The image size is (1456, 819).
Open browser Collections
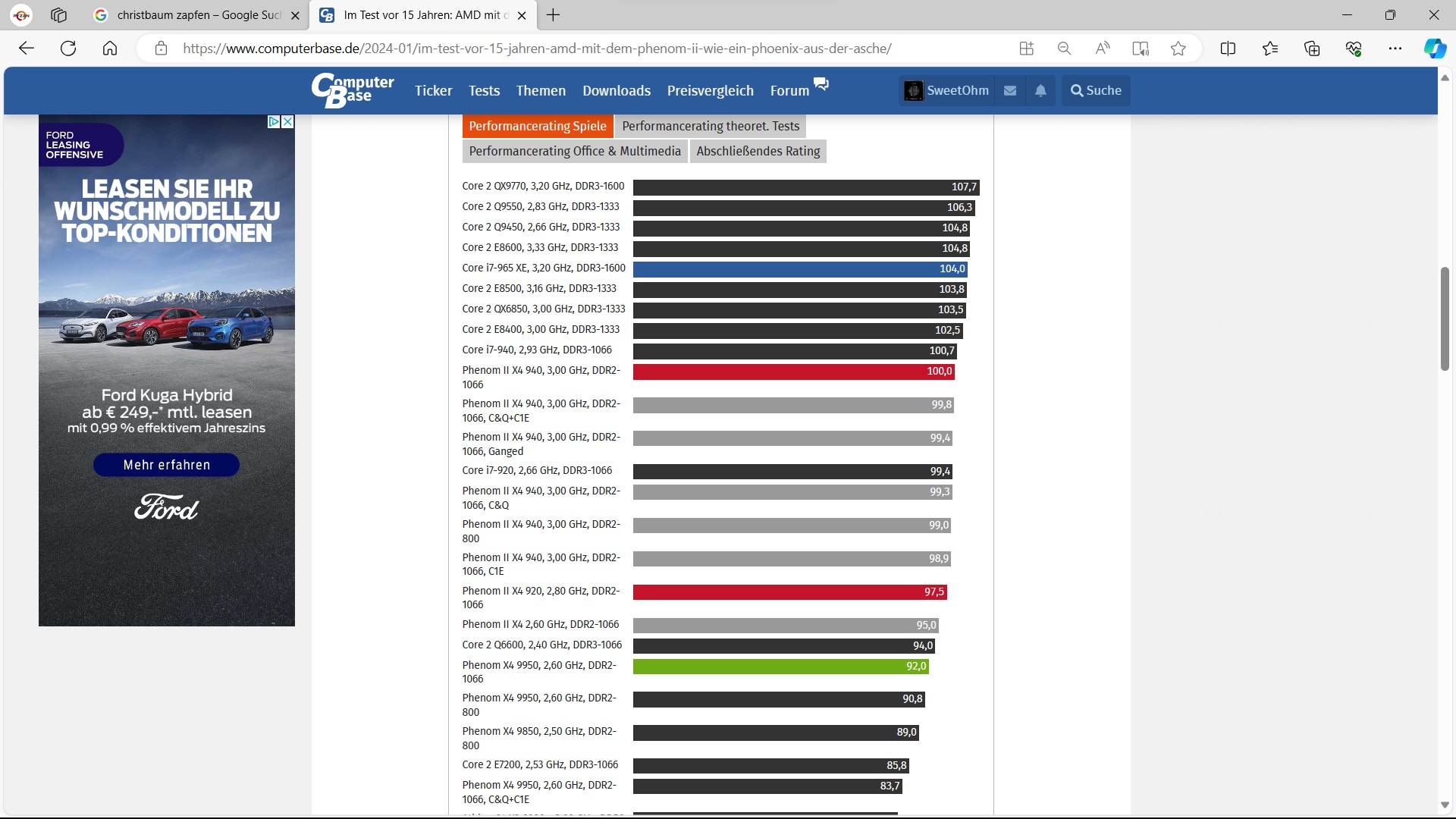pos(1312,49)
